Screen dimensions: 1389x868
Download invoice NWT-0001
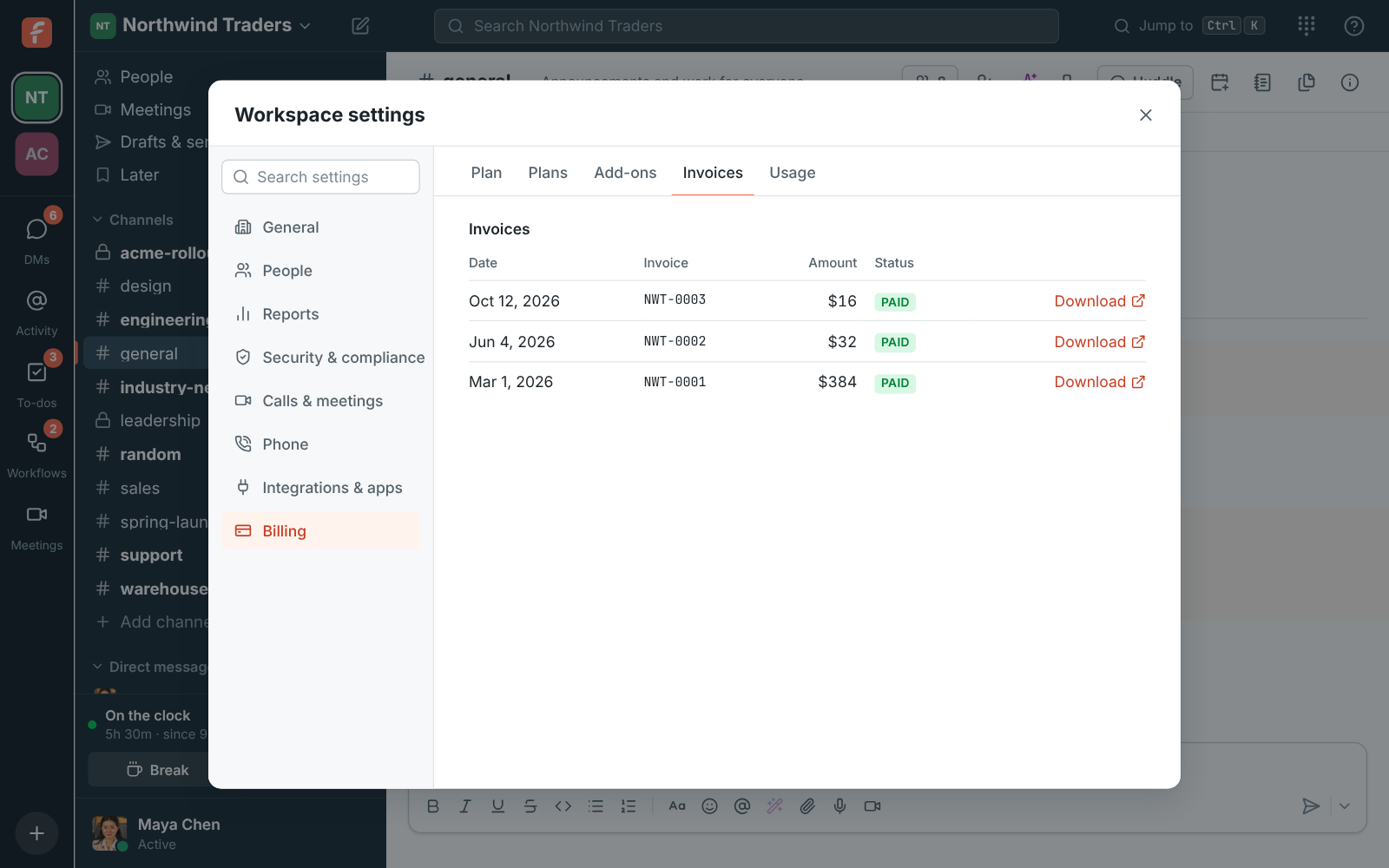pyautogui.click(x=1099, y=382)
